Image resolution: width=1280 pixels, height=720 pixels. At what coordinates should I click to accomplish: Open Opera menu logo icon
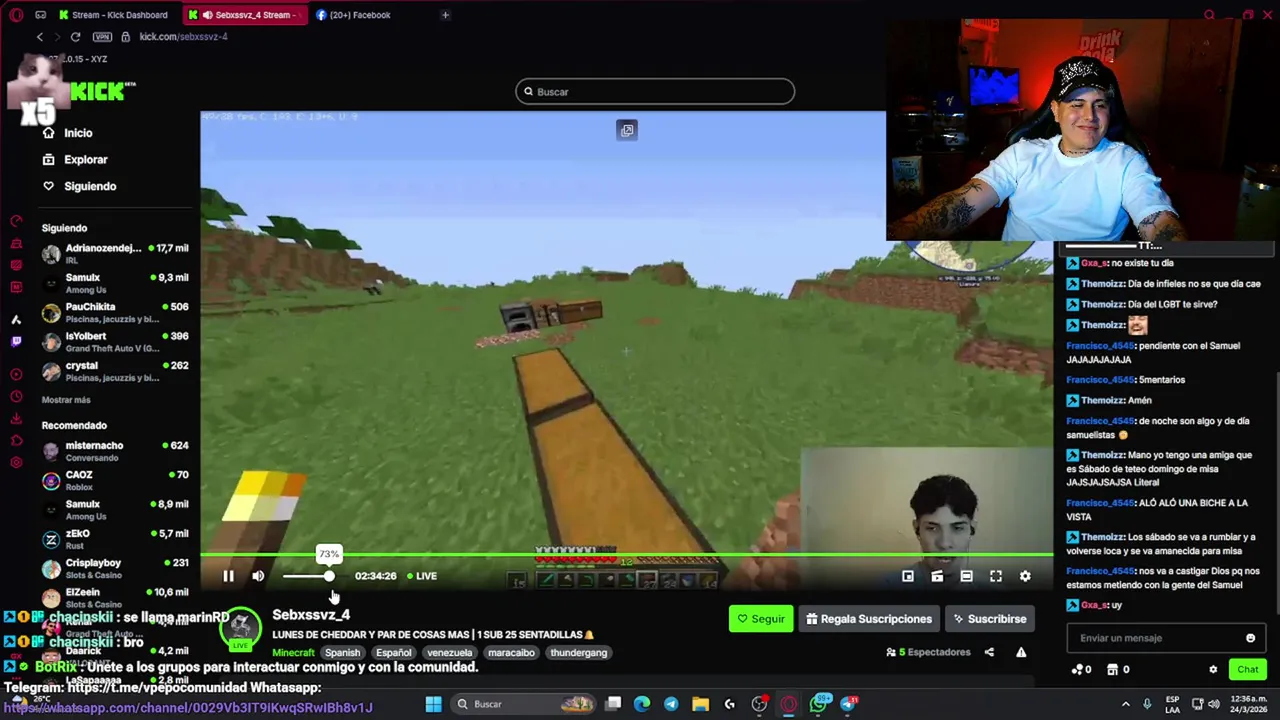[x=15, y=15]
